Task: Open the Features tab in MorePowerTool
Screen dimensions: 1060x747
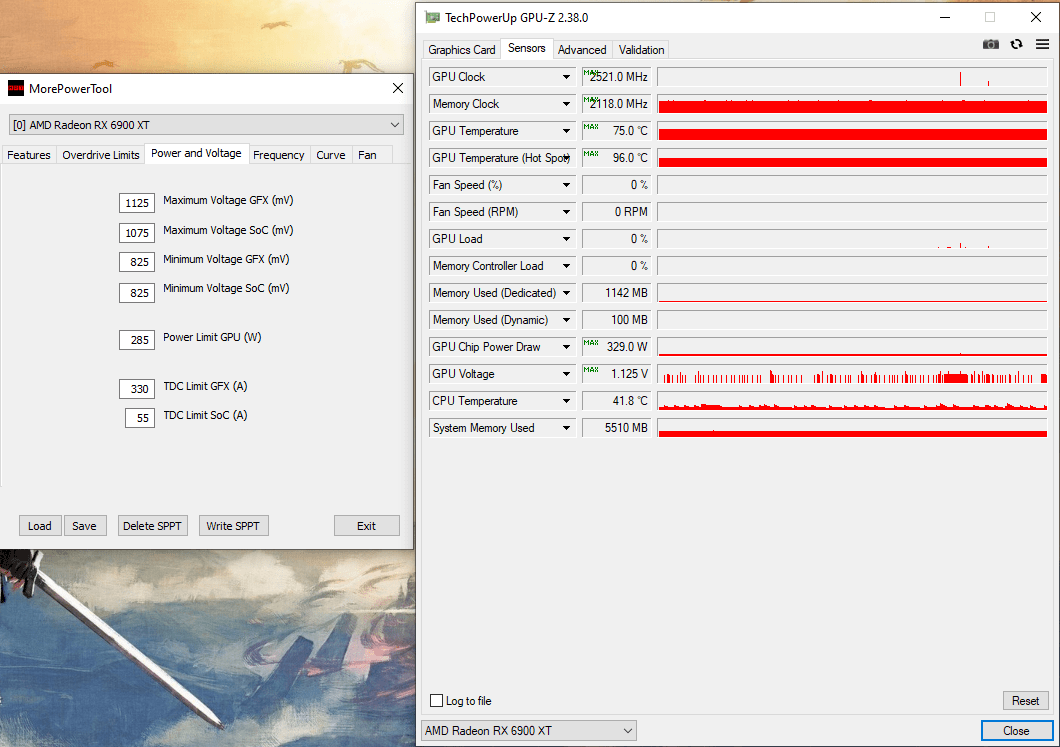Action: 28,155
